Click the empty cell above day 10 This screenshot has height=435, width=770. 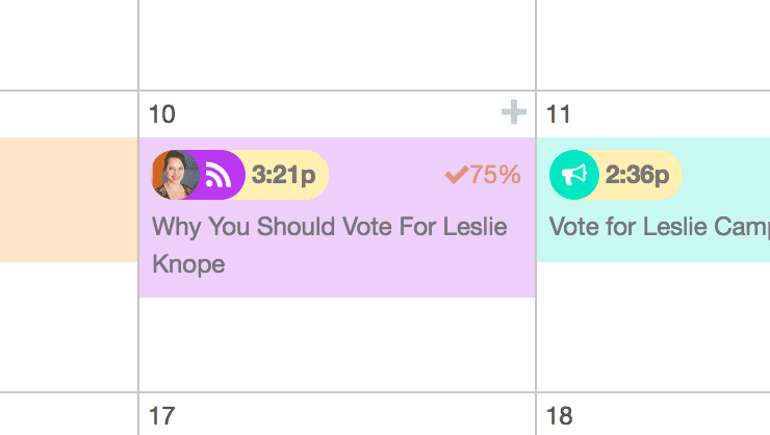click(337, 44)
